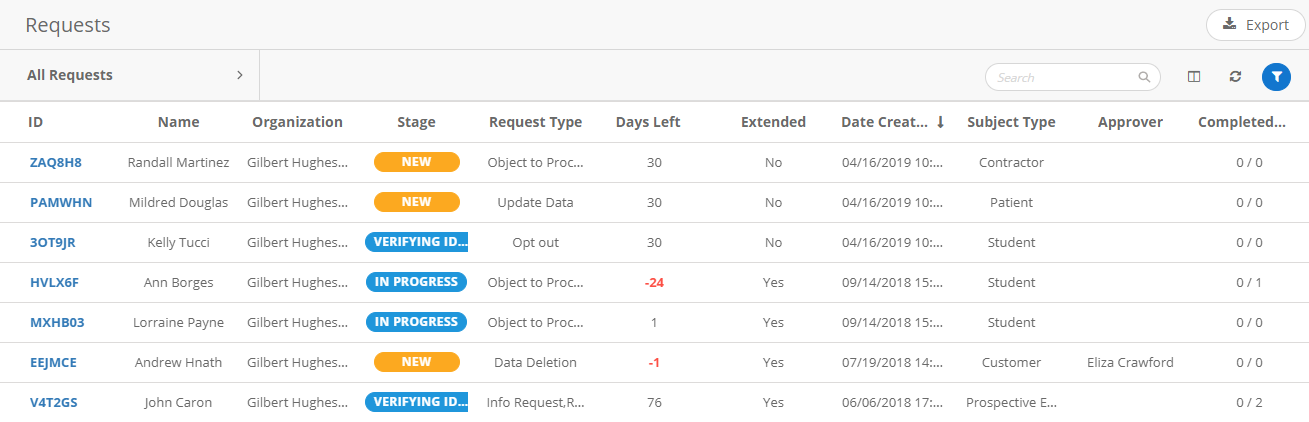Click IN PROGRESS badge for Lorraine Payne
Viewport: 1309px width, 422px height.
click(417, 322)
